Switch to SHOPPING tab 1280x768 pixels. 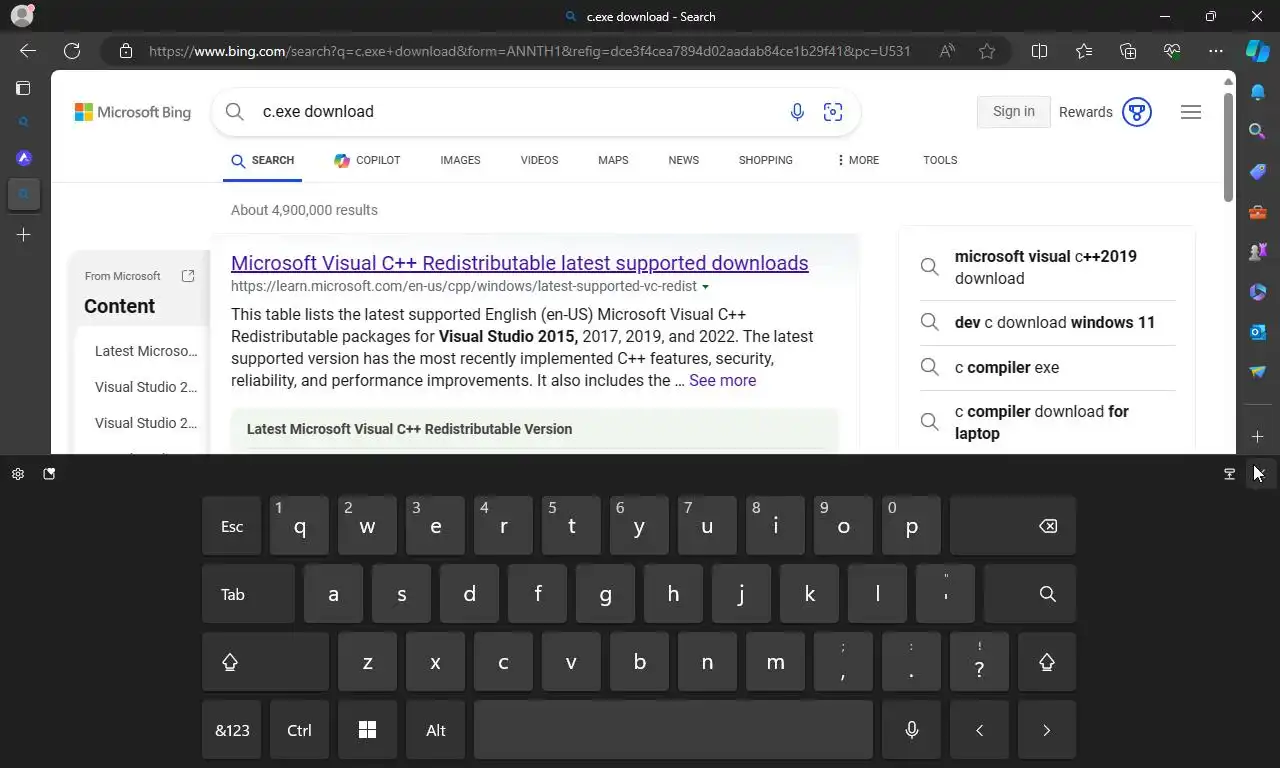(x=765, y=160)
